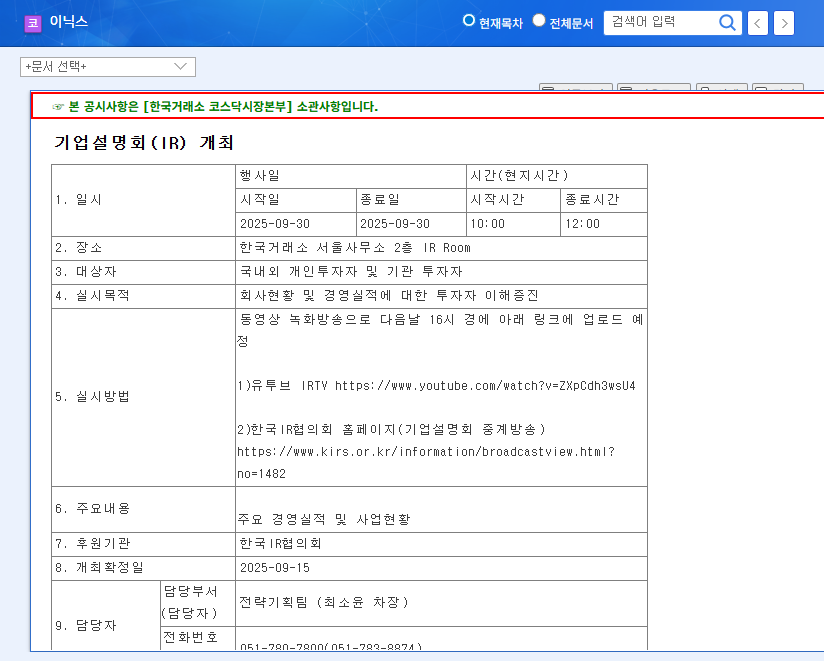Click the 9. 담당자 row label
Image resolution: width=824 pixels, height=661 pixels.
(x=86, y=626)
